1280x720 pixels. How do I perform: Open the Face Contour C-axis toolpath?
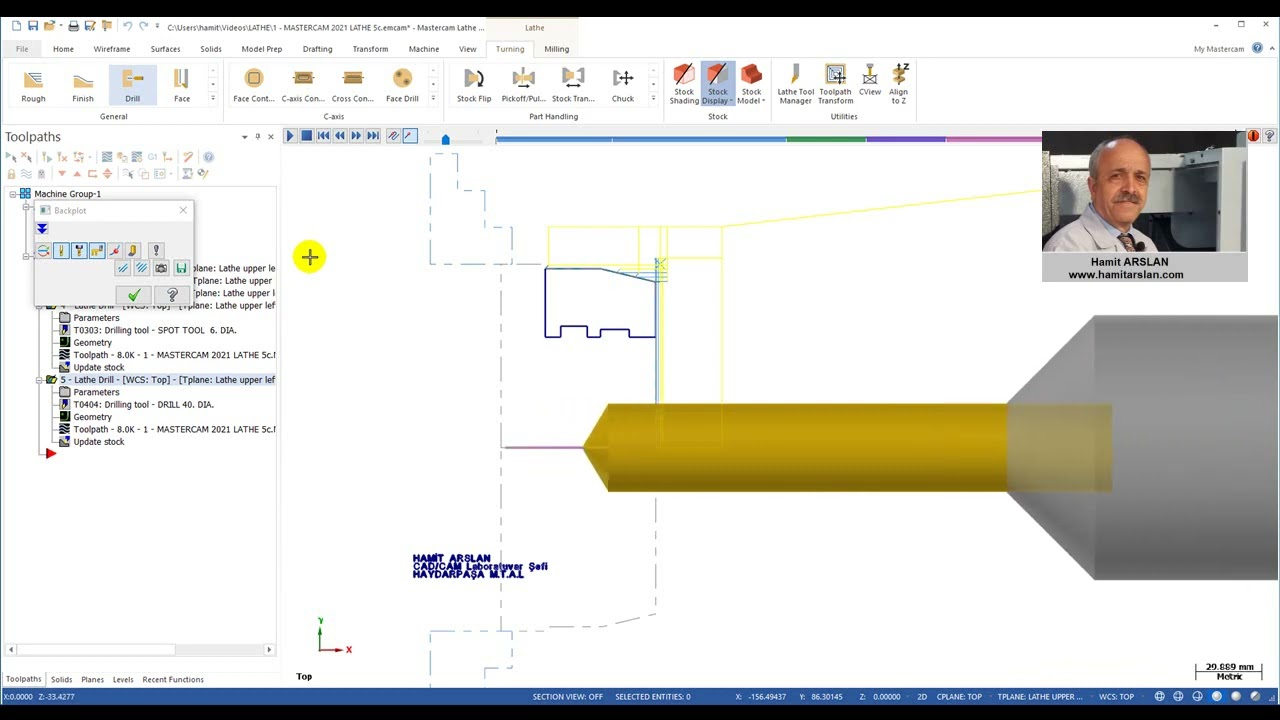[253, 86]
